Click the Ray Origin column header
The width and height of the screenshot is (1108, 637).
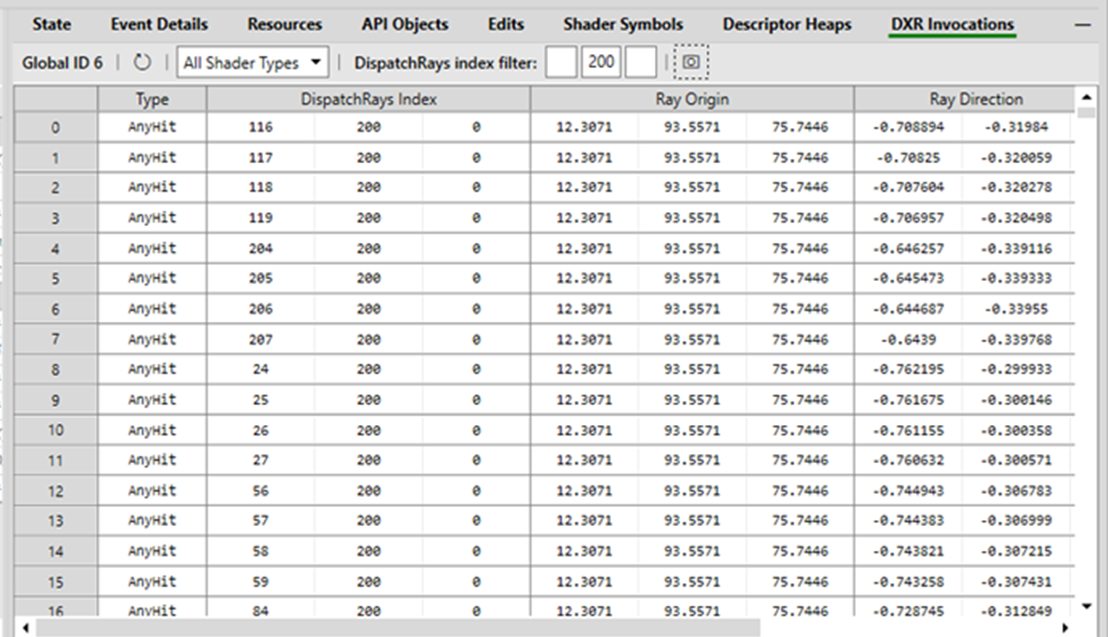692,99
